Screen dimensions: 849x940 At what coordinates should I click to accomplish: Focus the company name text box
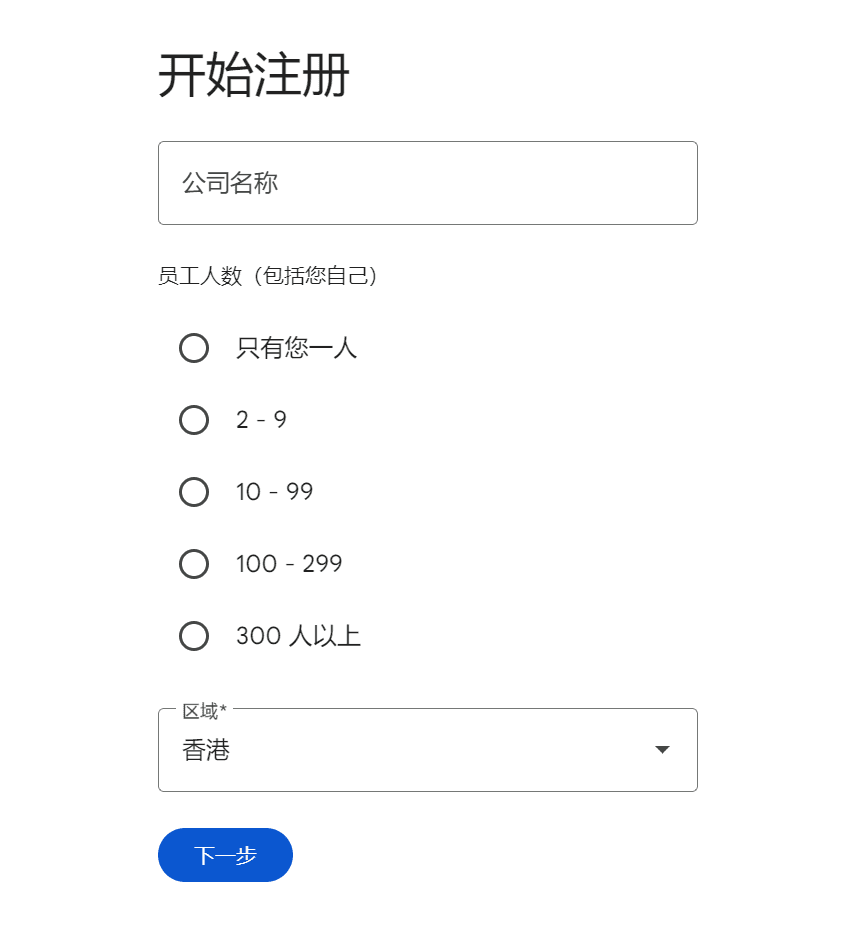point(428,183)
